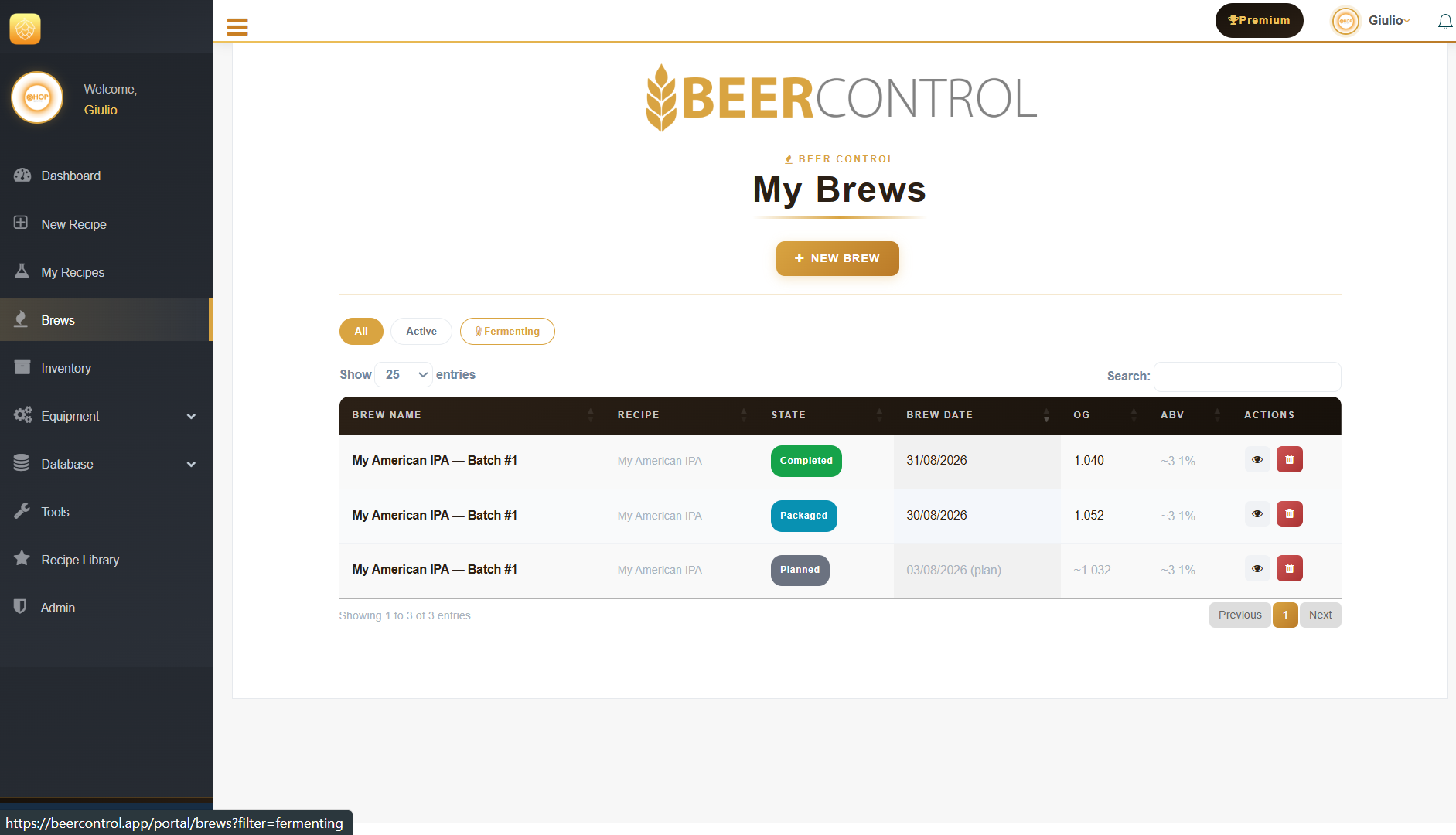Delete the Packaged brew
Image resolution: width=1456 pixels, height=835 pixels.
point(1289,513)
